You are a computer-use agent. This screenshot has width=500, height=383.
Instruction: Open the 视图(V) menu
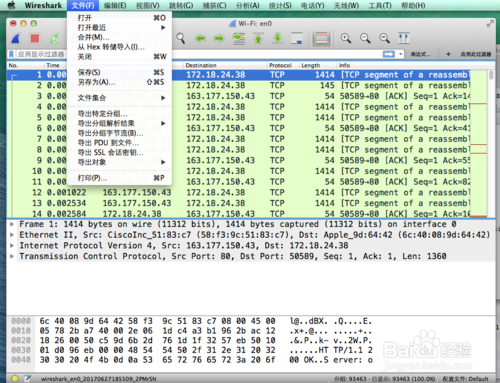click(148, 6)
